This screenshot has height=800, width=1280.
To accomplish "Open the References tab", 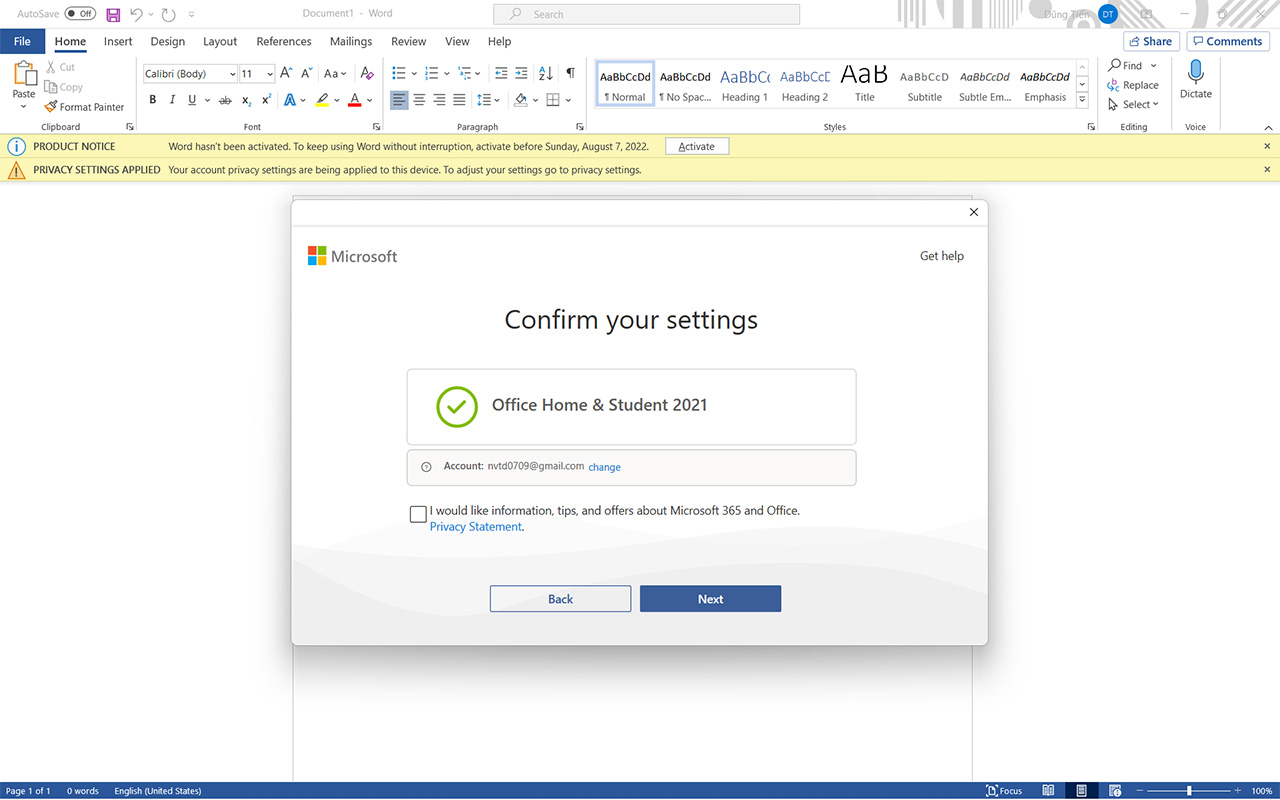I will pos(284,41).
